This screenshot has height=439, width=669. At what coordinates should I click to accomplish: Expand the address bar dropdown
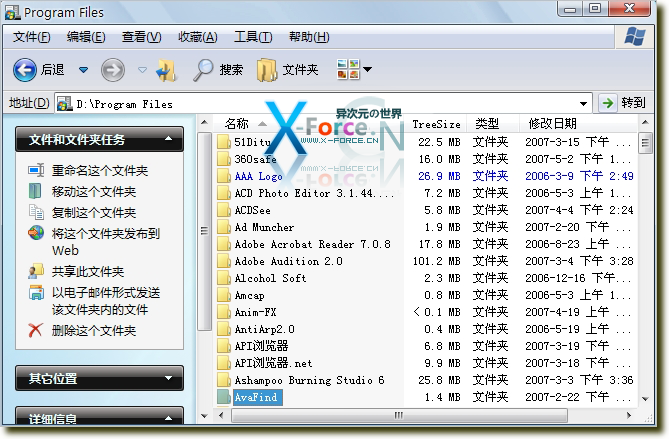coord(583,104)
